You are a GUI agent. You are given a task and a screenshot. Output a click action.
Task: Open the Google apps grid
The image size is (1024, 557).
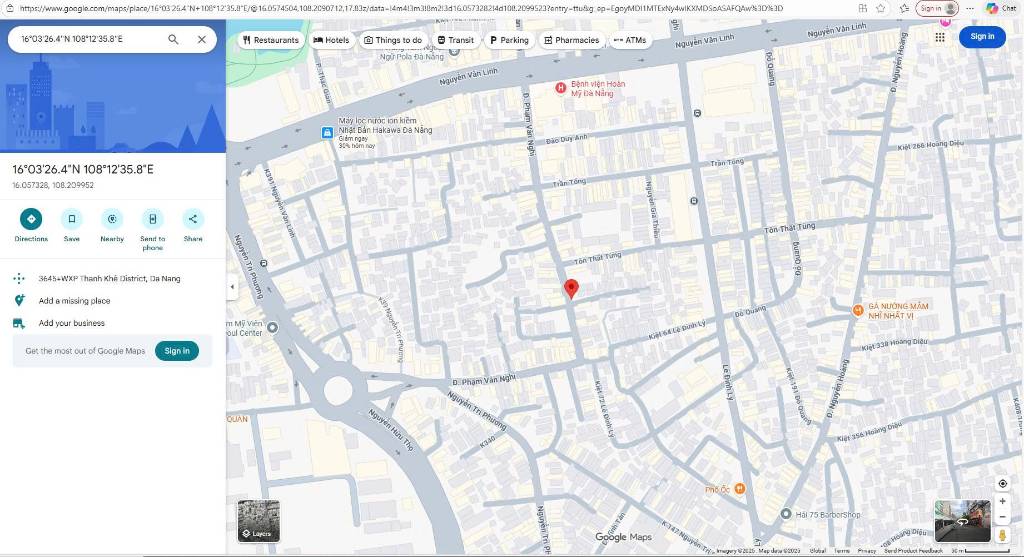coord(940,37)
